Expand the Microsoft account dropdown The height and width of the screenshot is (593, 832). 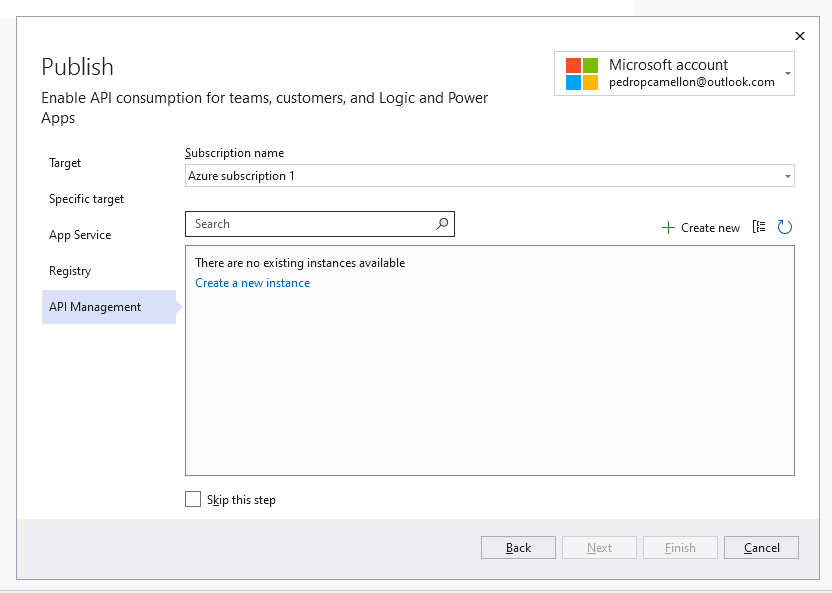[x=789, y=72]
